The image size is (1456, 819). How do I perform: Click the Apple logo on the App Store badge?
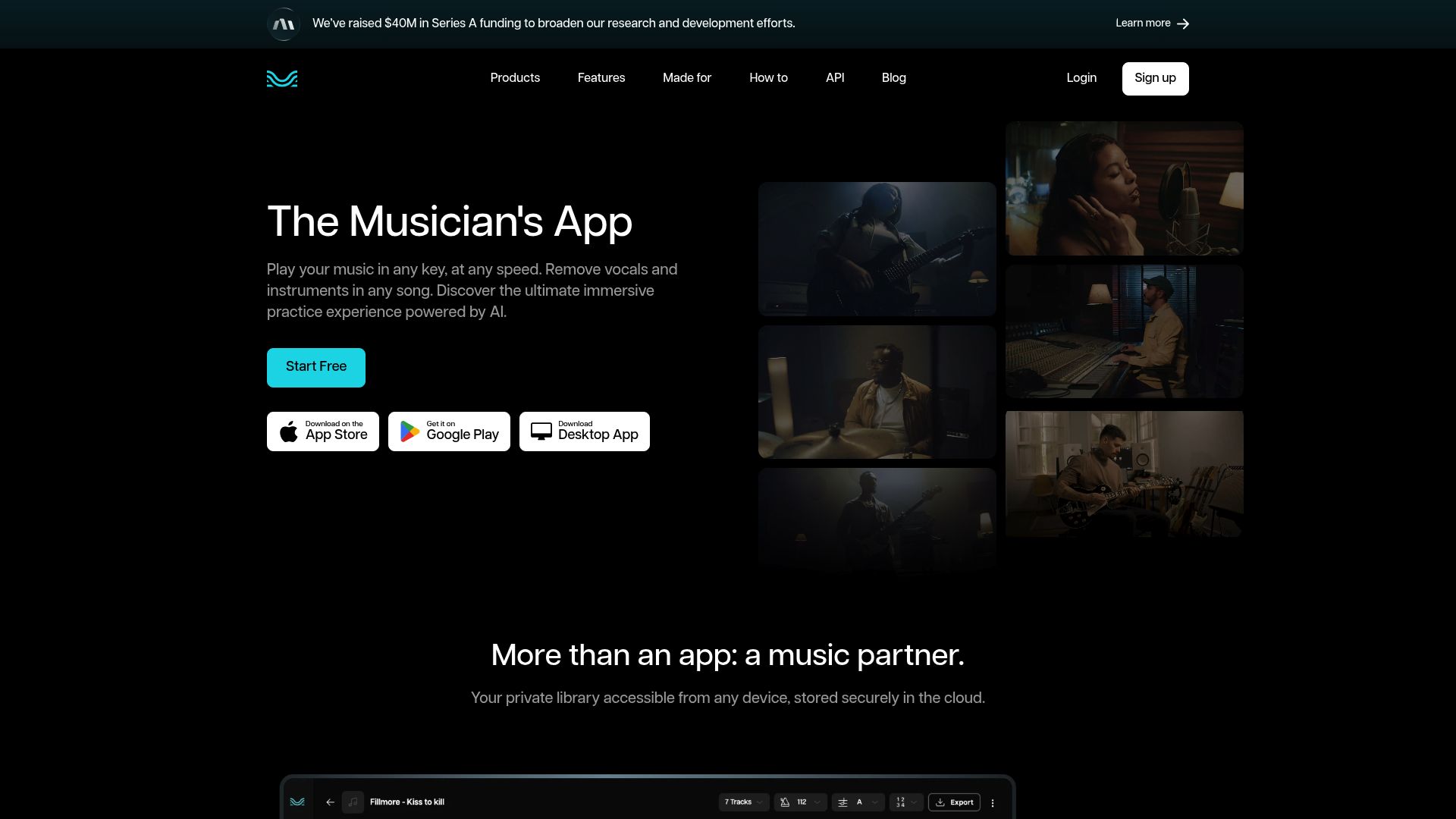pos(288,431)
